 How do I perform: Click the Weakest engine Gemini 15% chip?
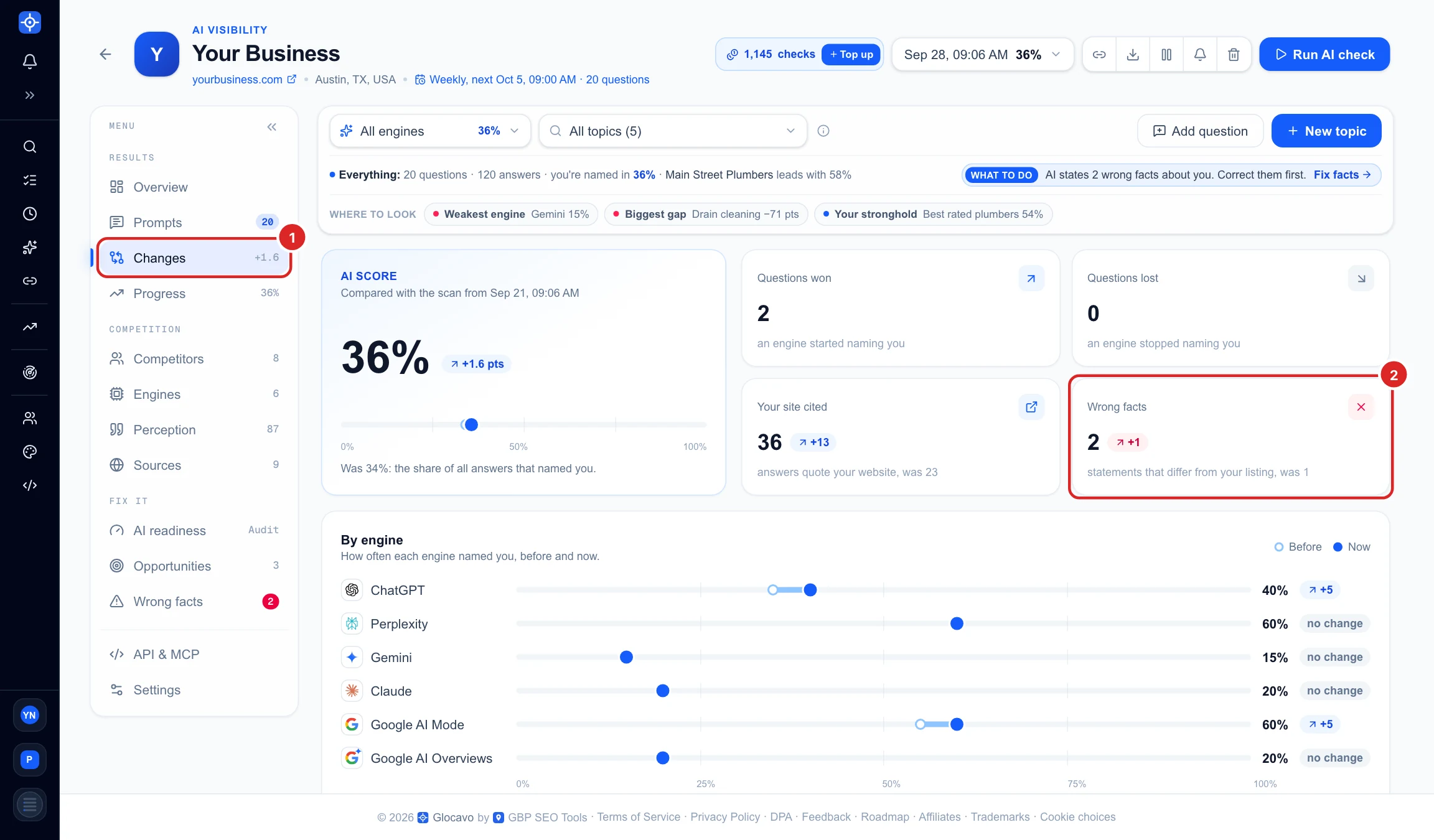coord(511,214)
